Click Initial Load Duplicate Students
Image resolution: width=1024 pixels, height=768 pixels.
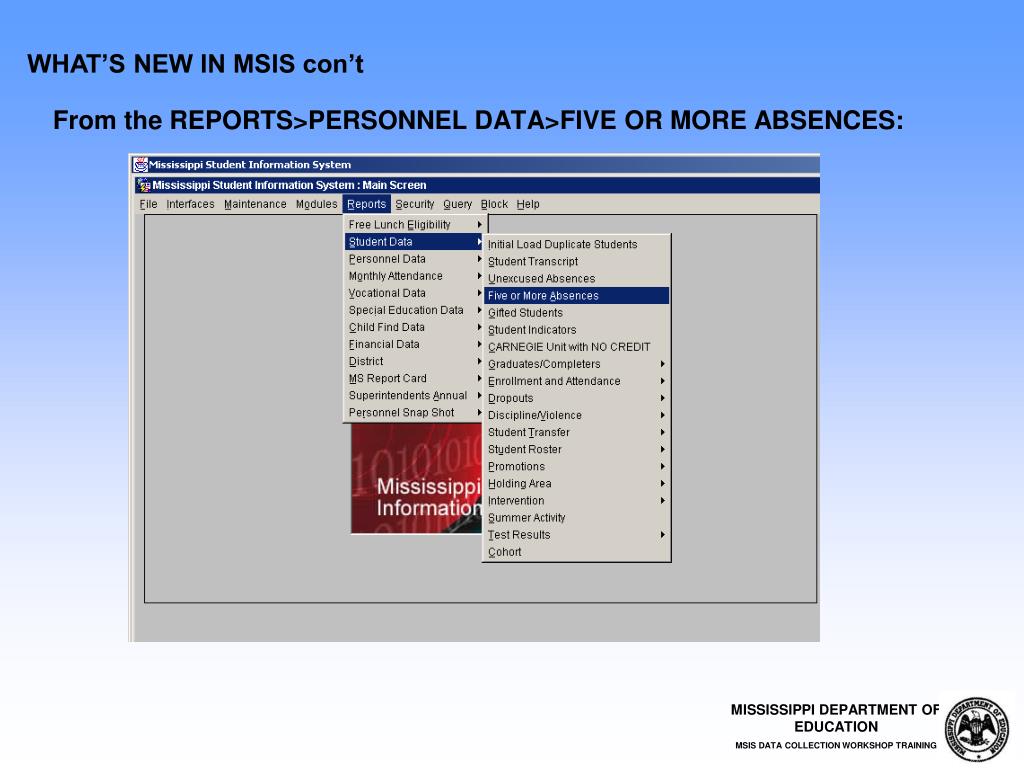(577, 244)
